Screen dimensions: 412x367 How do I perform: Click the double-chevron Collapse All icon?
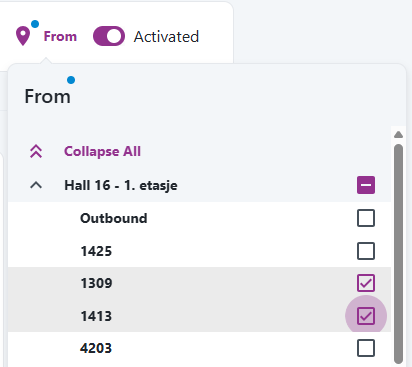click(36, 151)
